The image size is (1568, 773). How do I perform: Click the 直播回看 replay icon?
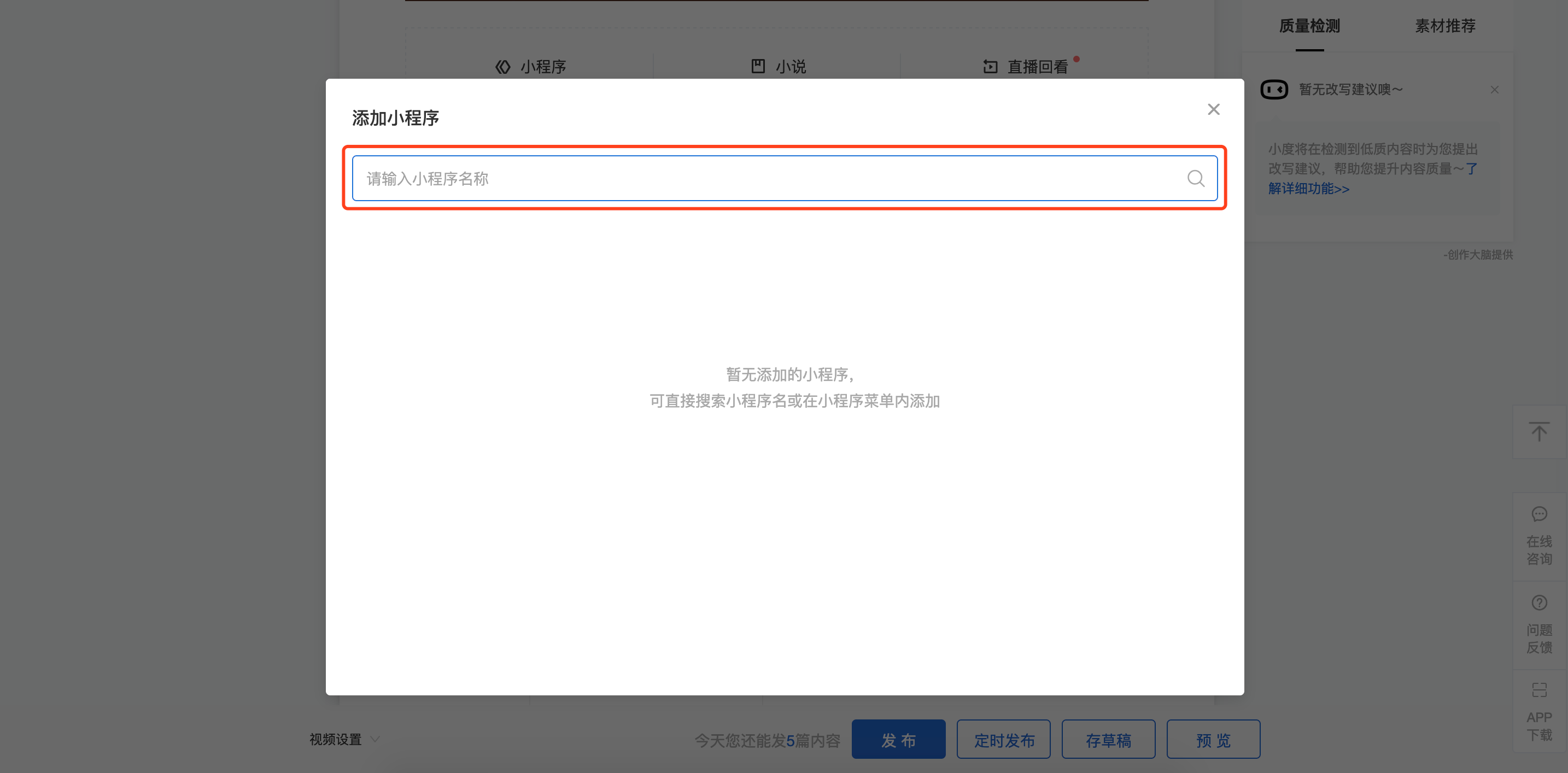pos(990,66)
